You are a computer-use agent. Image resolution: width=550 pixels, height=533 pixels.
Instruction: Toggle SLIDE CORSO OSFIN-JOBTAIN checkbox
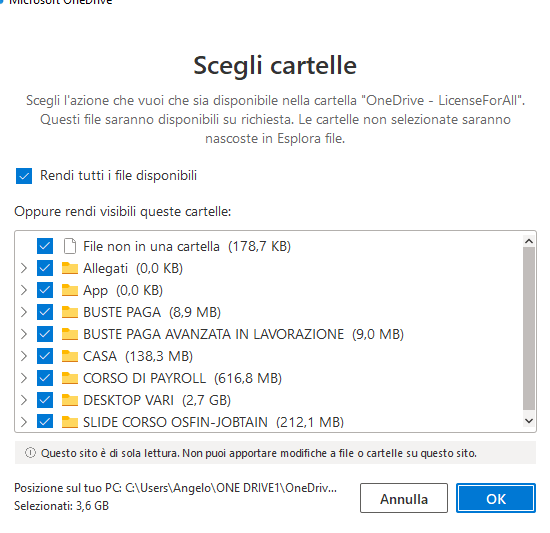pos(45,422)
